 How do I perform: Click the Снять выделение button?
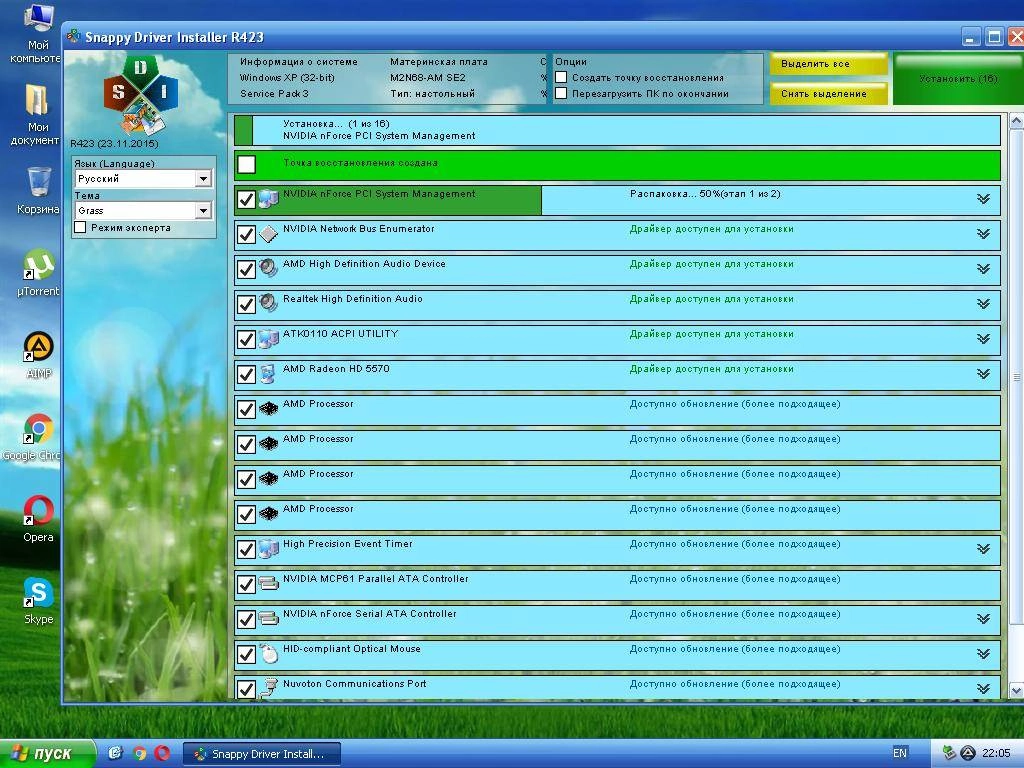pyautogui.click(x=829, y=93)
